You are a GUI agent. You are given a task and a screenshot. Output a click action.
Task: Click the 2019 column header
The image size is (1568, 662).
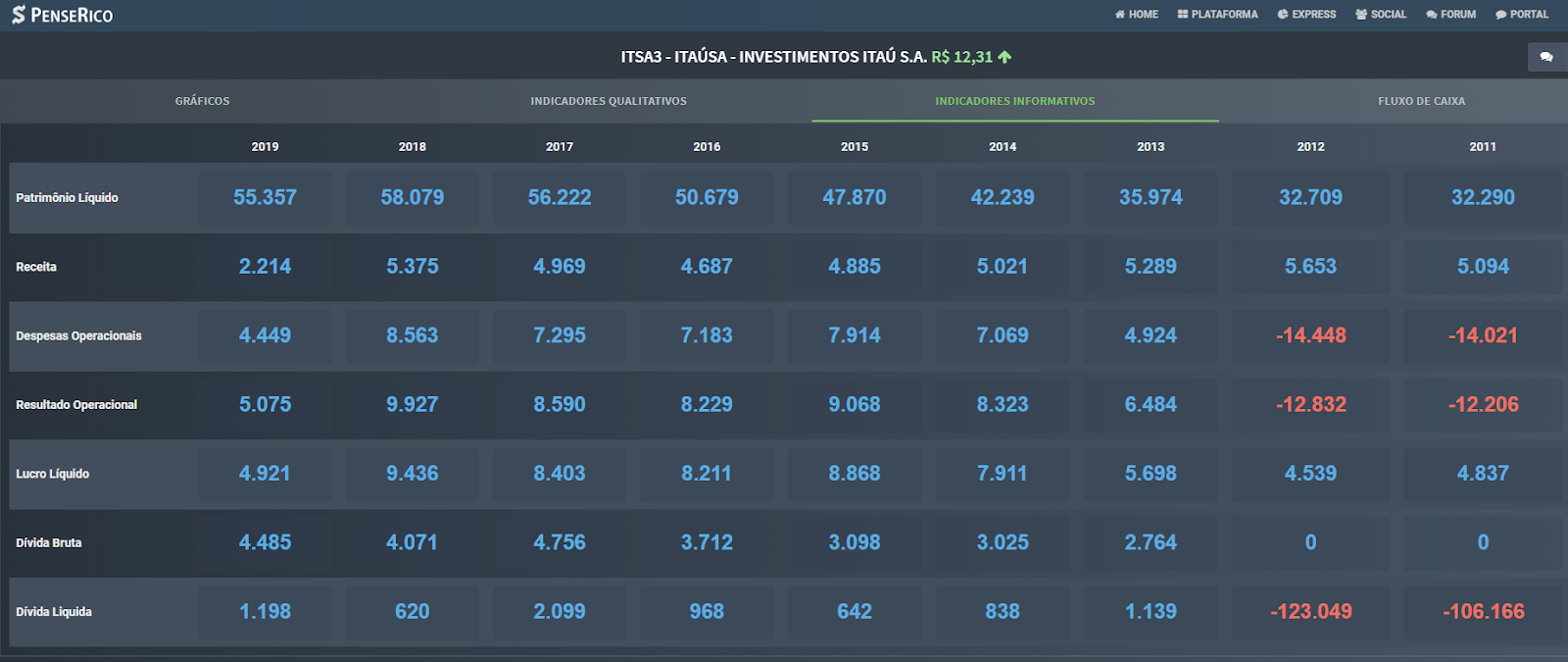tap(265, 147)
